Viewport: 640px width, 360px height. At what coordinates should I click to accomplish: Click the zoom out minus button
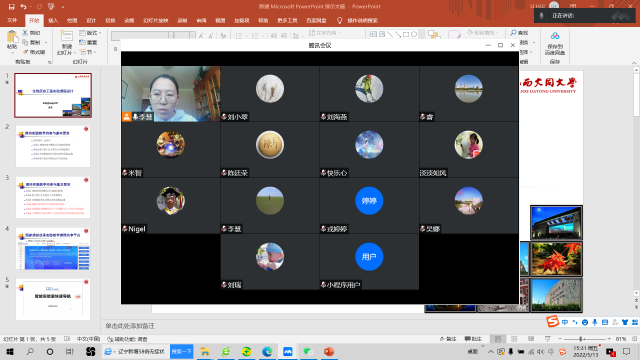point(560,339)
